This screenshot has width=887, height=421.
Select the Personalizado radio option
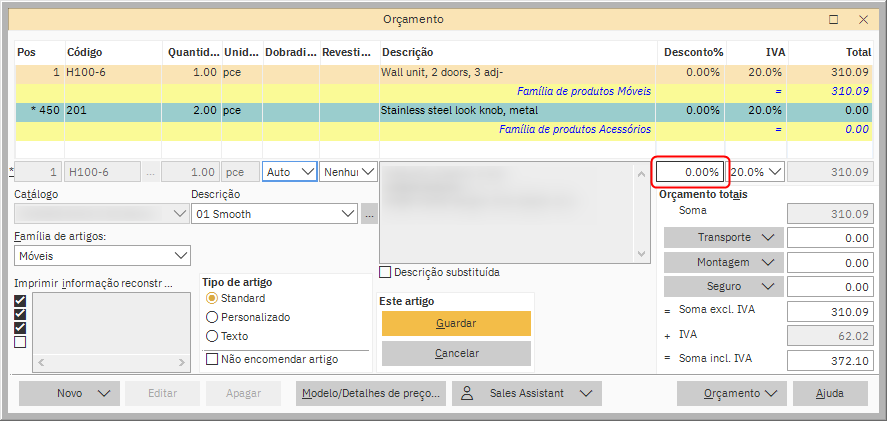(x=211, y=317)
